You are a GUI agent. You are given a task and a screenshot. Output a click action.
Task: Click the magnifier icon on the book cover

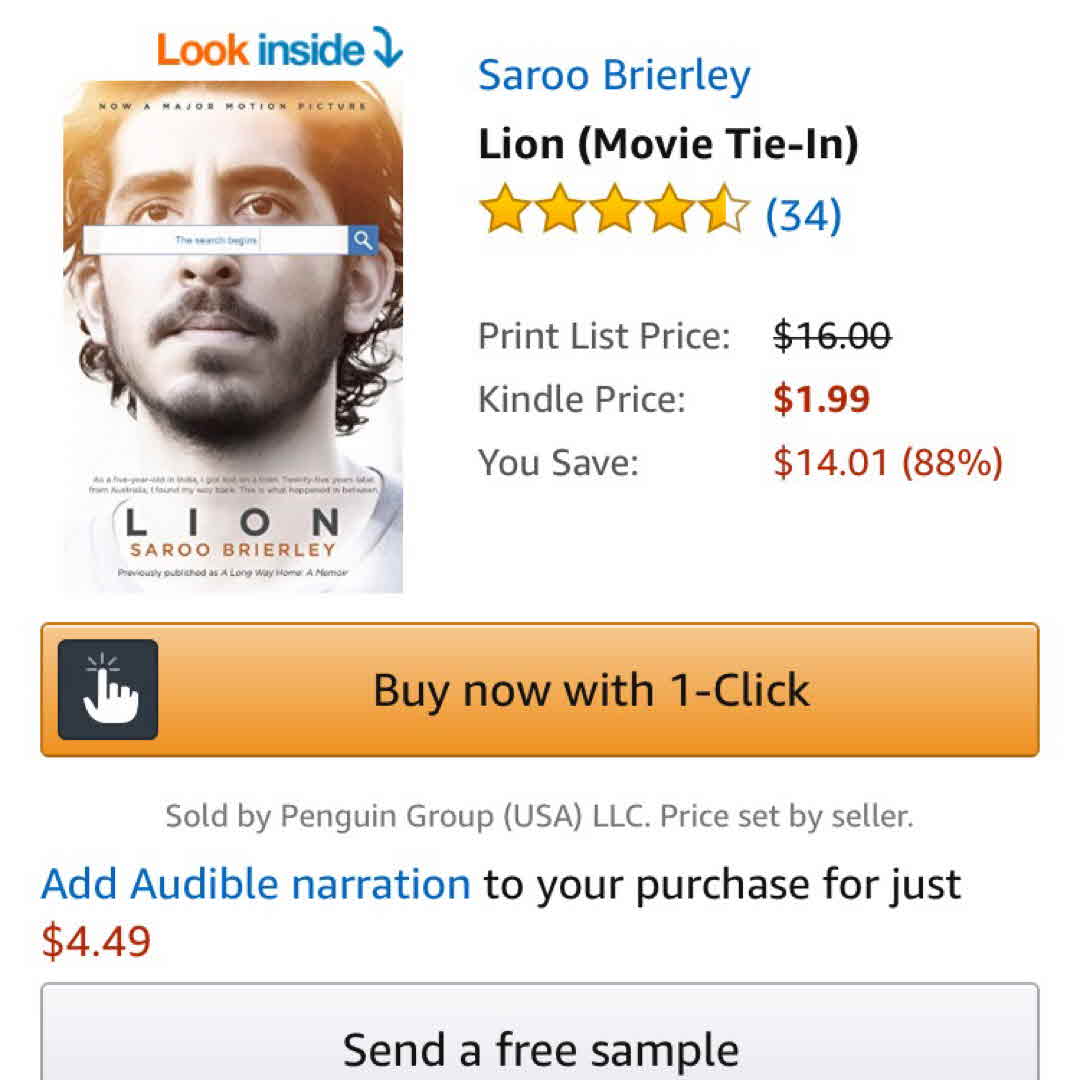click(363, 240)
